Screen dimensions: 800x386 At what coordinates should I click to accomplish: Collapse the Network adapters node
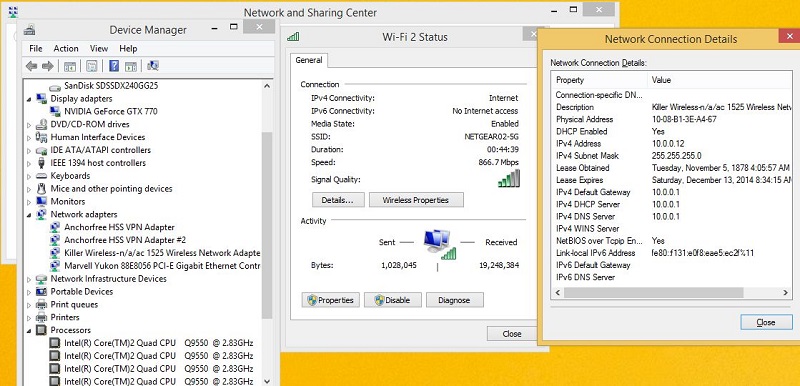pos(29,215)
